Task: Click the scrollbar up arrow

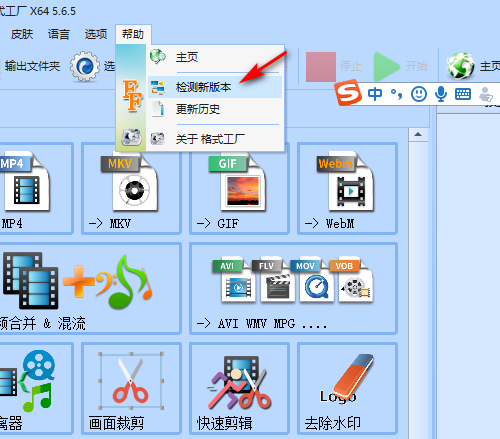Action: [x=418, y=135]
